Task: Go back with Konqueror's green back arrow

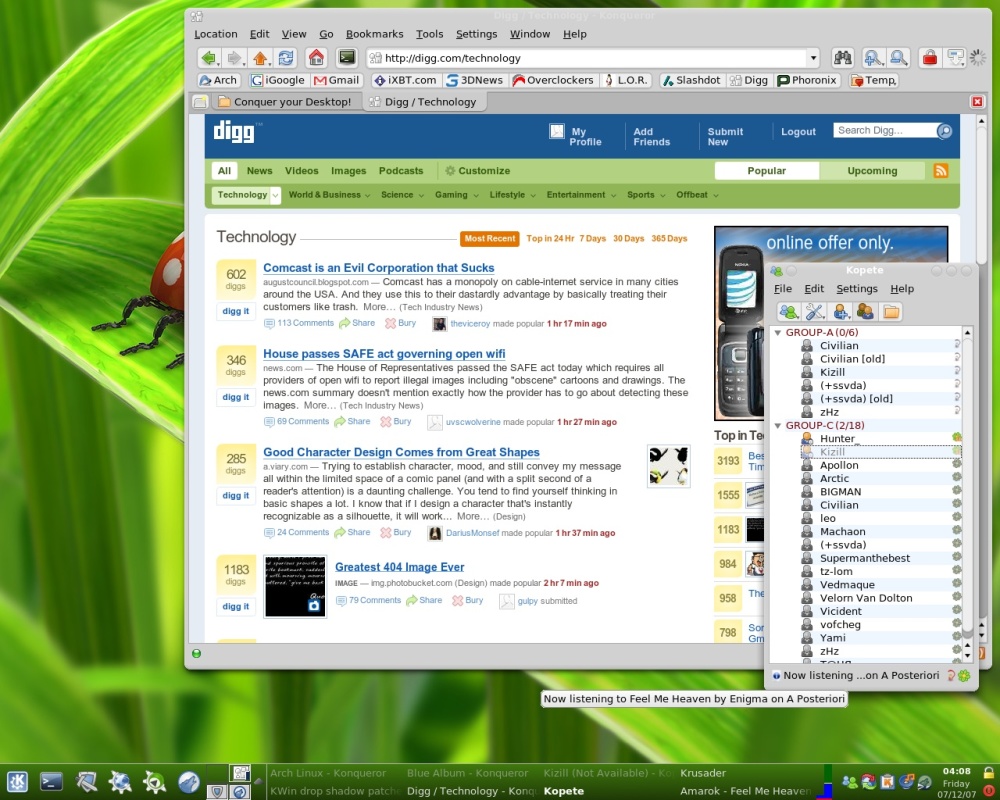Action: point(209,58)
